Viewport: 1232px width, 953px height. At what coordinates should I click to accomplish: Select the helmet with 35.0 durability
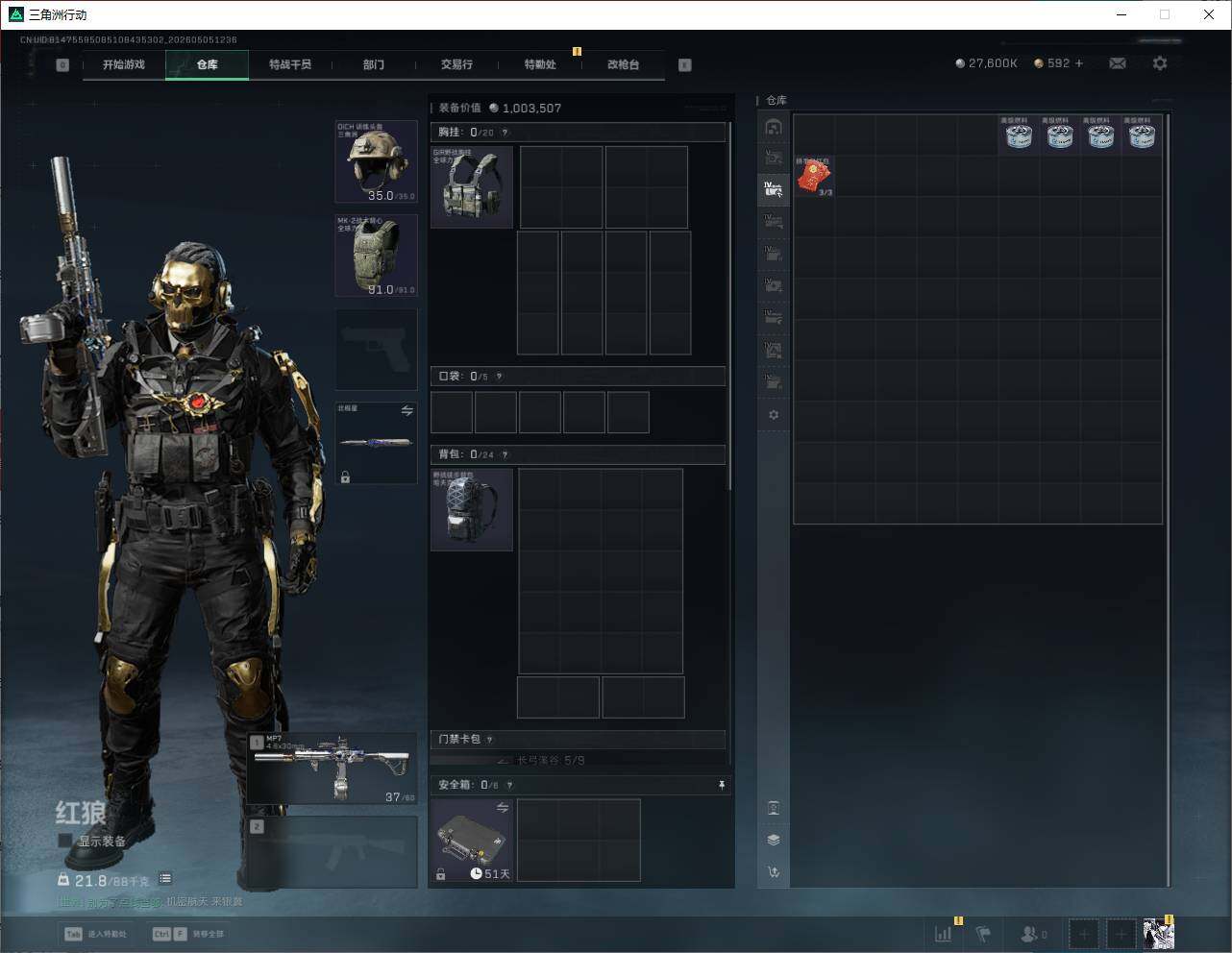click(x=376, y=161)
